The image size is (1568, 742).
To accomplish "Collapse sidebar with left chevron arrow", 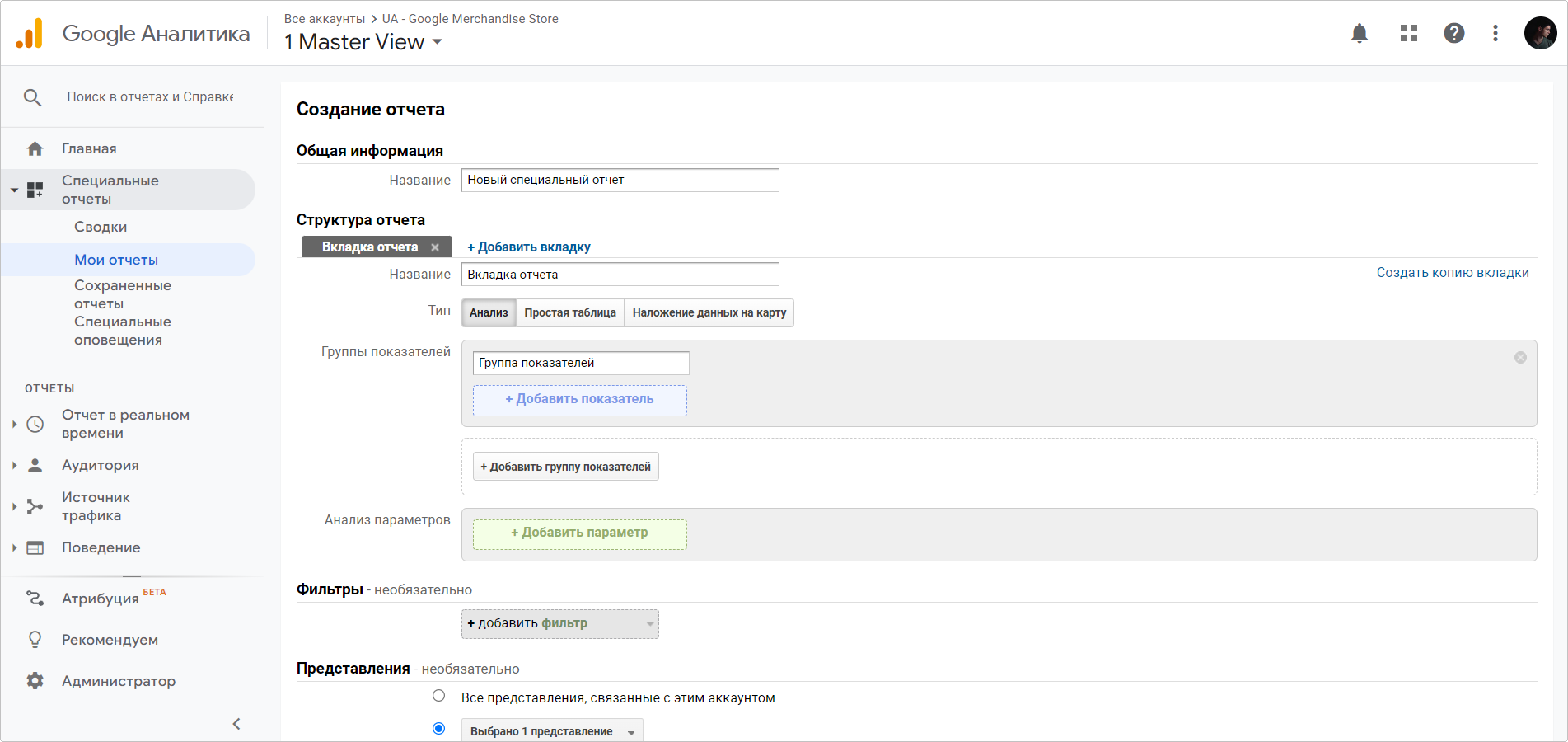I will 237,724.
